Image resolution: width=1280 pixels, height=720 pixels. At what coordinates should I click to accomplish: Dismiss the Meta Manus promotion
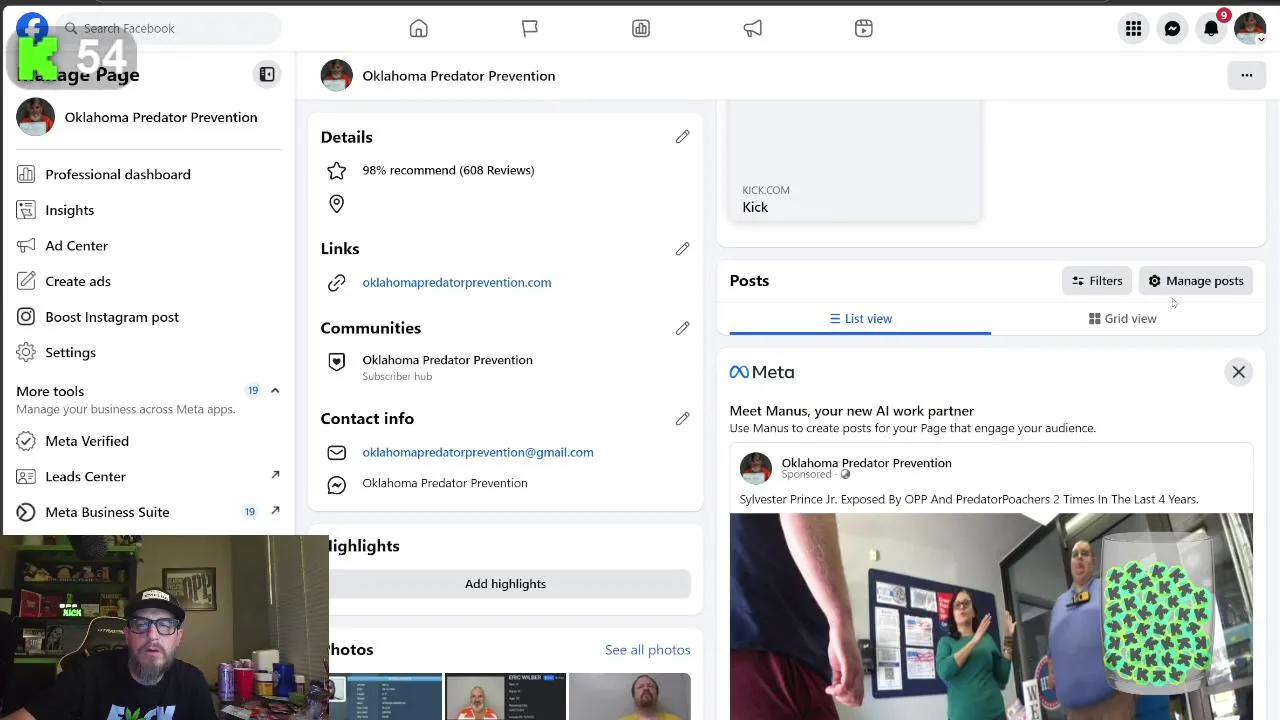(x=1238, y=372)
